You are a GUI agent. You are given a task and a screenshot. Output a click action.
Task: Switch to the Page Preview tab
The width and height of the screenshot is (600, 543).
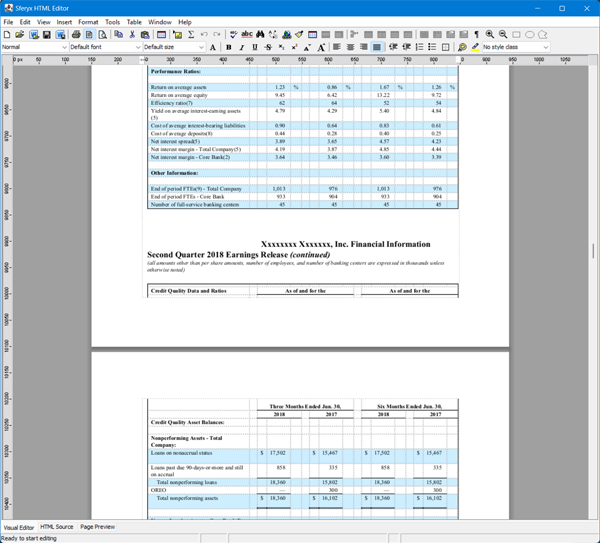98,526
